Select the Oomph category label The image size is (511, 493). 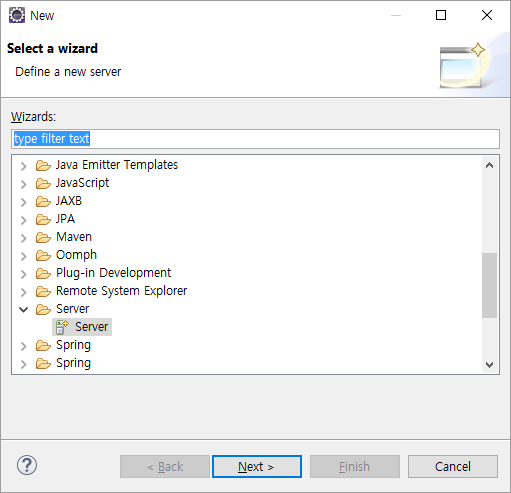[76, 255]
